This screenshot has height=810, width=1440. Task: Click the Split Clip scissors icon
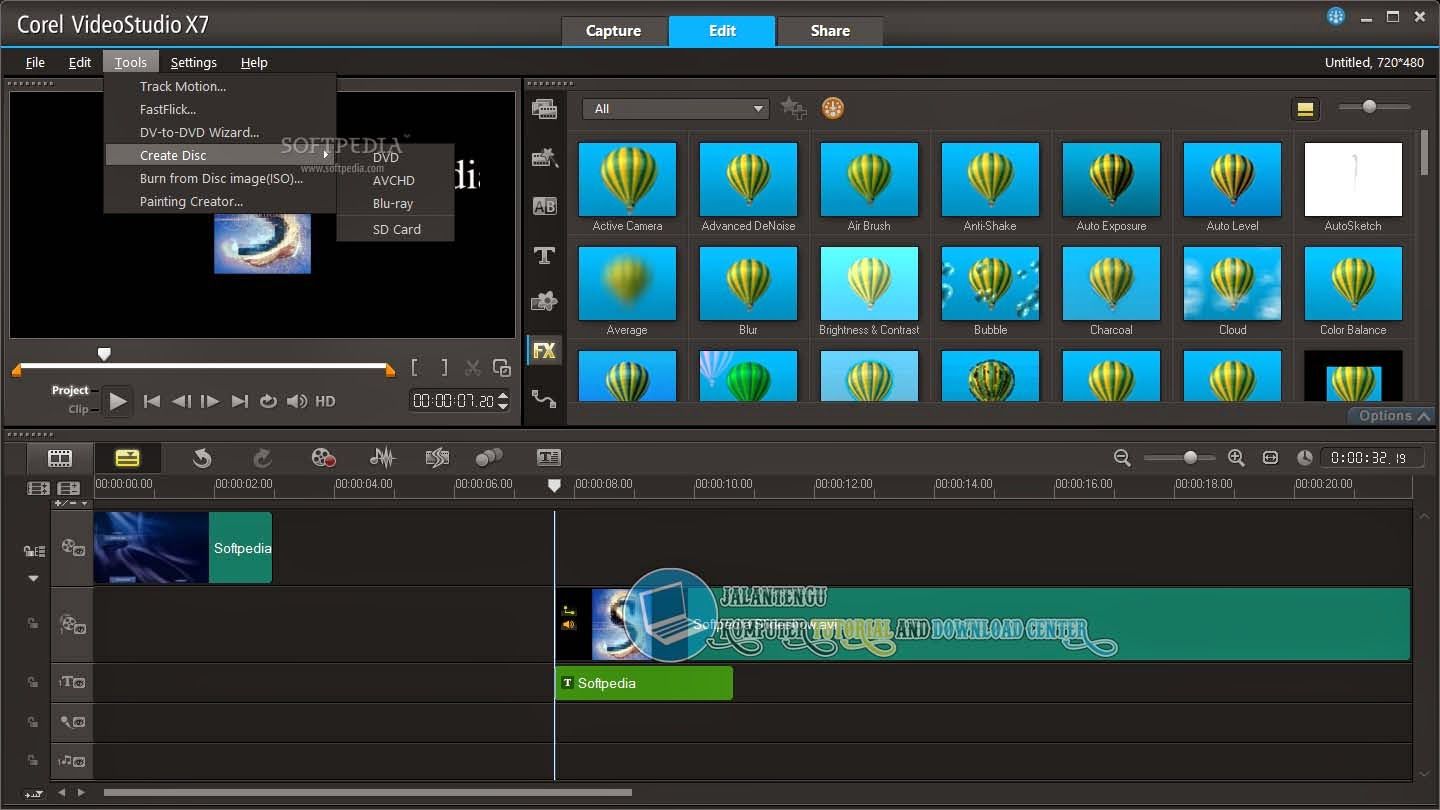473,368
